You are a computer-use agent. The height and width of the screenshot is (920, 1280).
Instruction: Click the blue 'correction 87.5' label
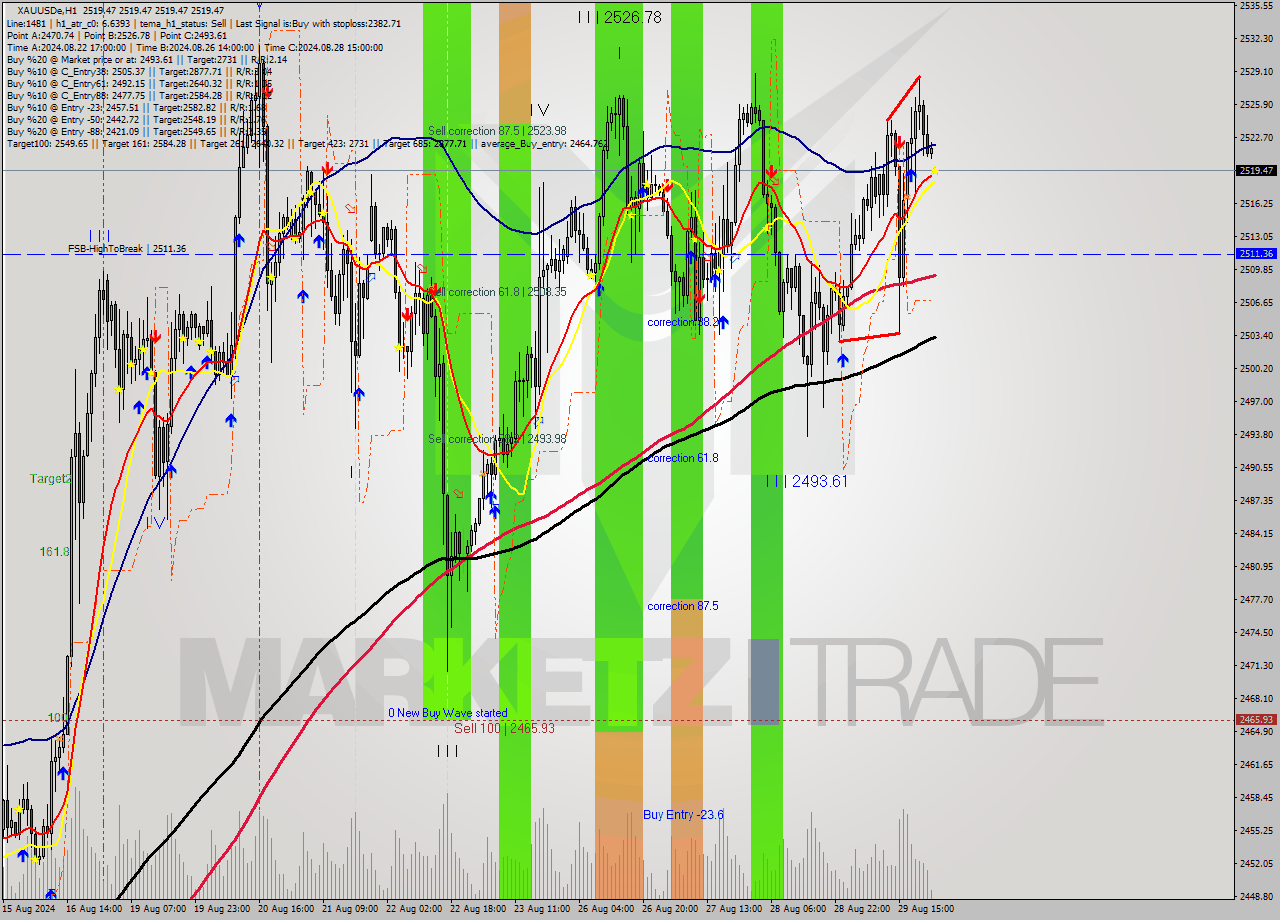click(x=682, y=606)
